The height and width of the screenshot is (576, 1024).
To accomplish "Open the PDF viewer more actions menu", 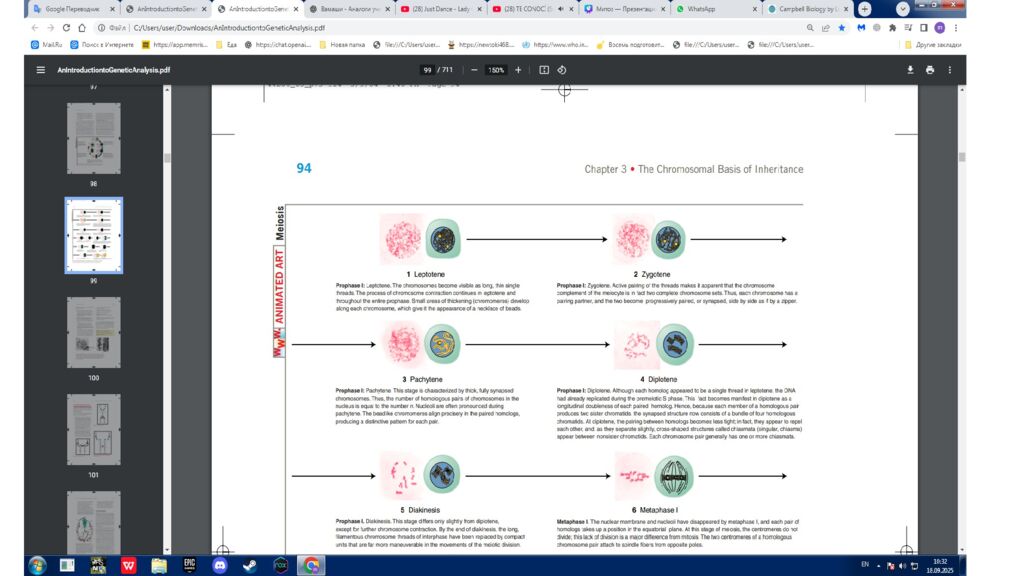I will tap(950, 70).
